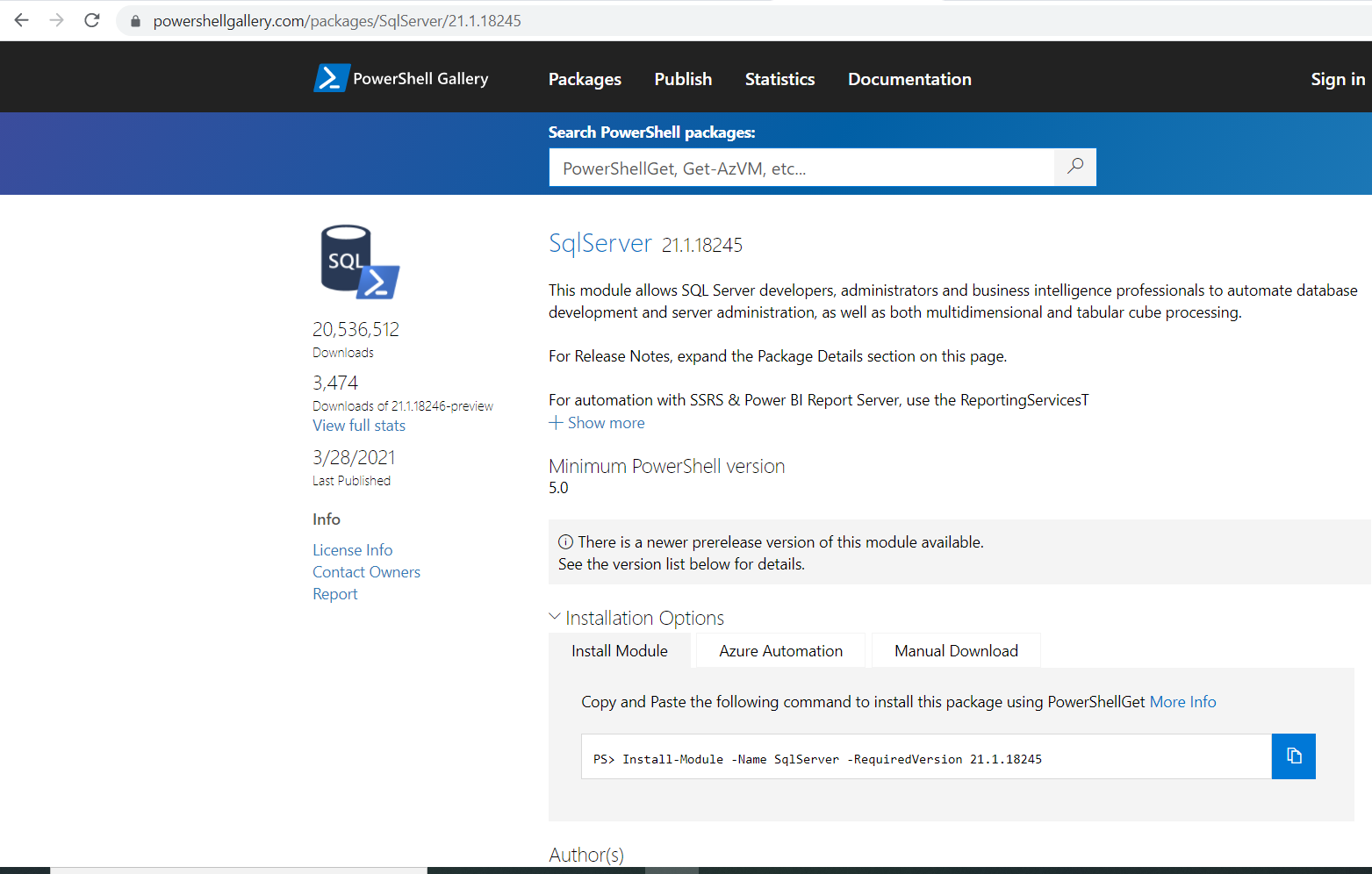Click the Report link

335,594
